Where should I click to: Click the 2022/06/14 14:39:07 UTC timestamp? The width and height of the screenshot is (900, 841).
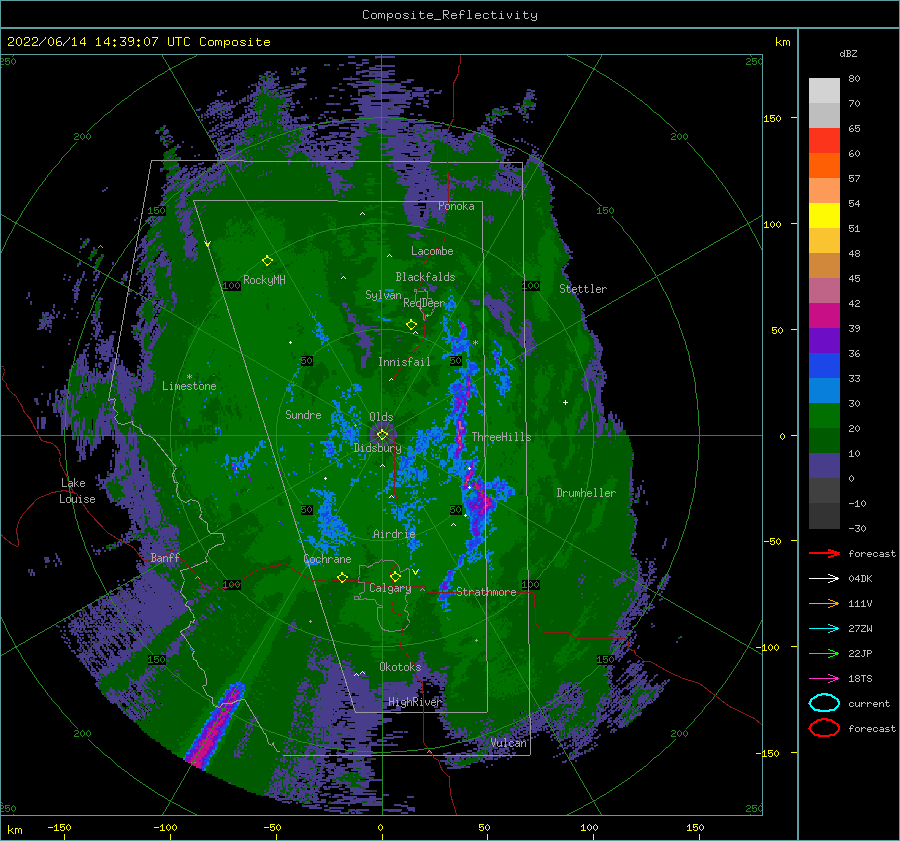click(x=139, y=42)
